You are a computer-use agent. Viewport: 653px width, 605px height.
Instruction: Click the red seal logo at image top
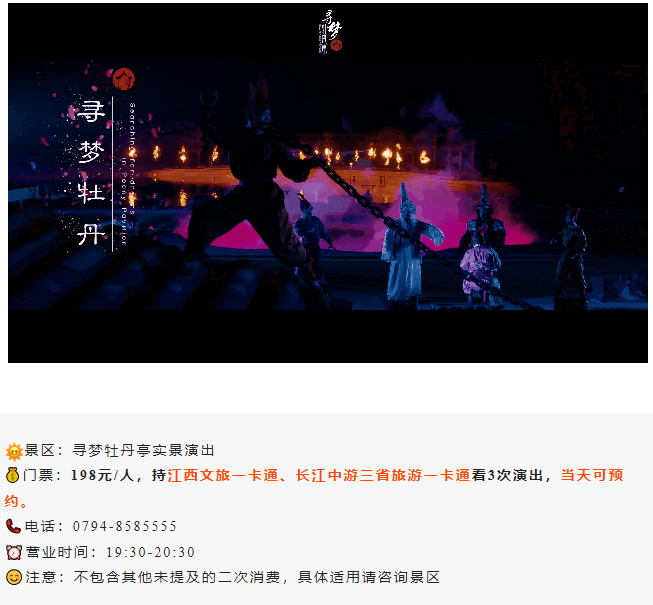[336, 45]
